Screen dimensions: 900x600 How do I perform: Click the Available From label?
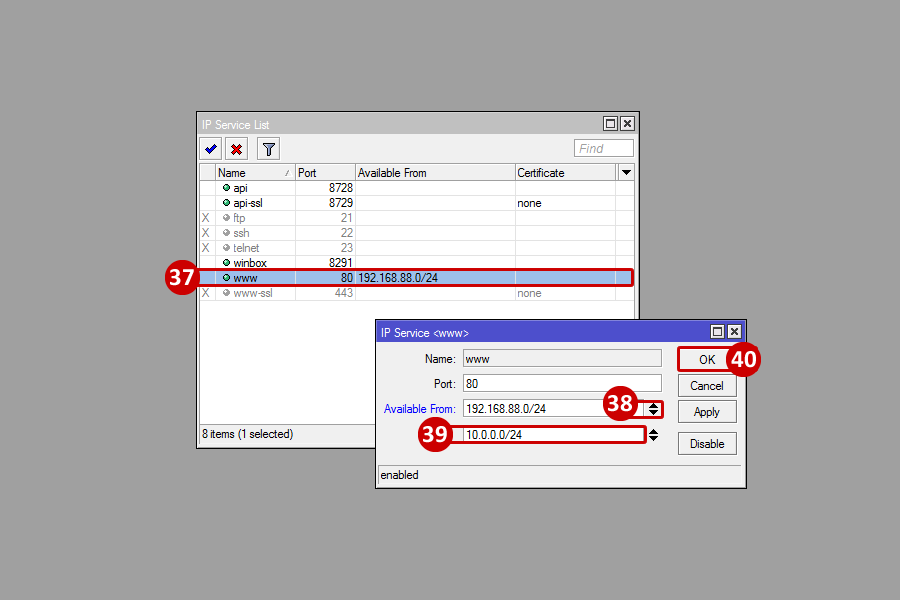point(420,409)
